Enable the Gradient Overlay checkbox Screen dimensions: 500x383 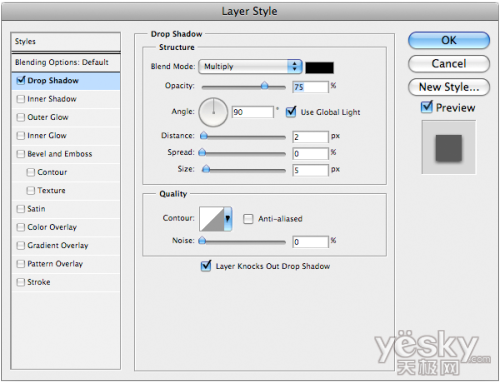click(x=21, y=246)
